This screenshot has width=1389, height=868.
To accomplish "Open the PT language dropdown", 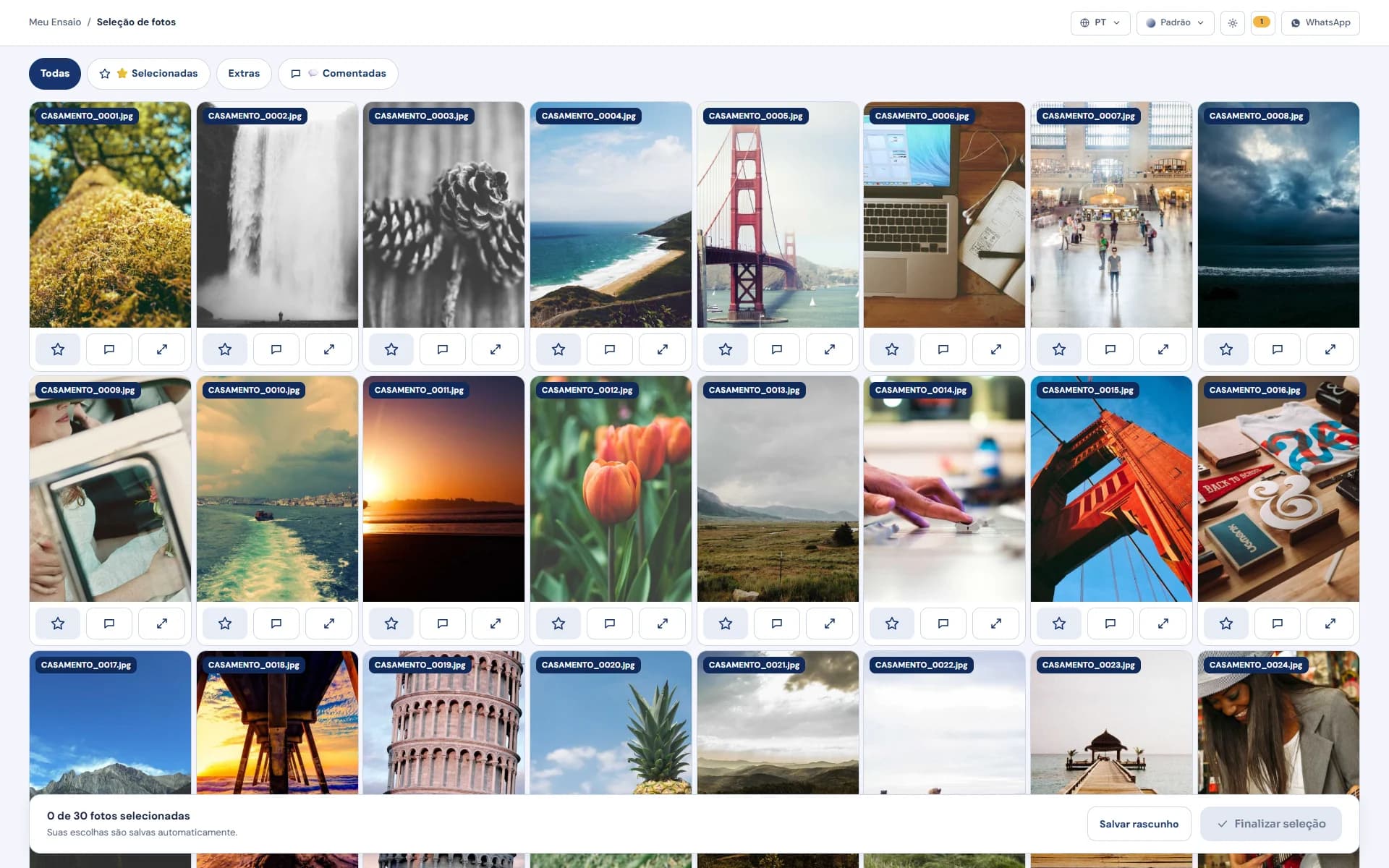I will (1100, 22).
